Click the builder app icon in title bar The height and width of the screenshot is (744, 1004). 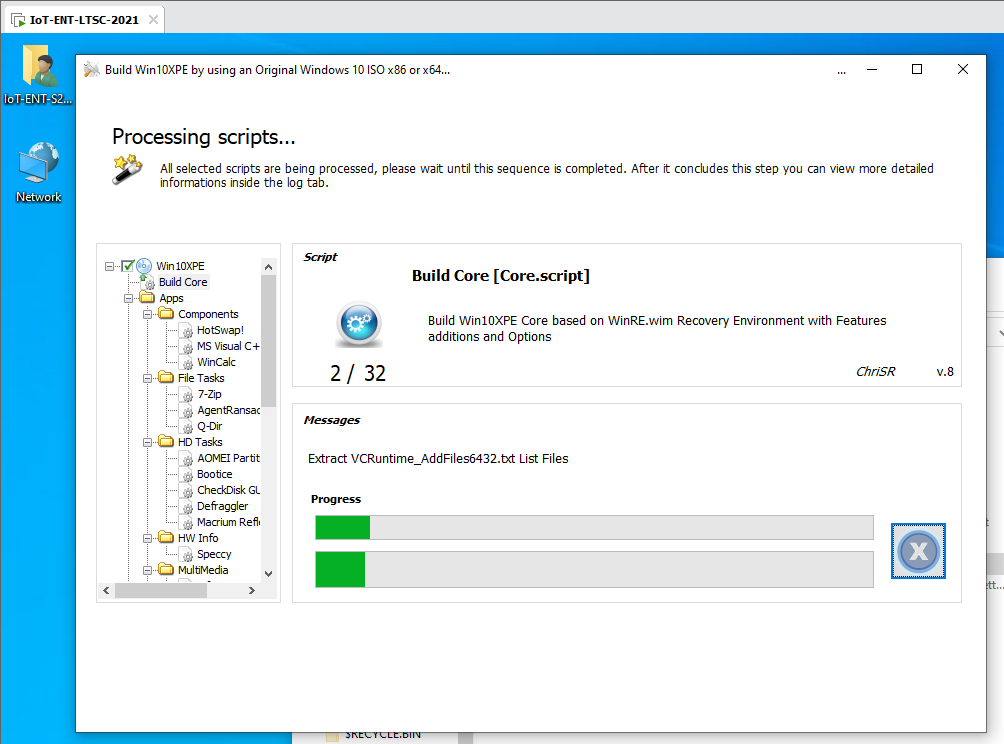pos(92,69)
